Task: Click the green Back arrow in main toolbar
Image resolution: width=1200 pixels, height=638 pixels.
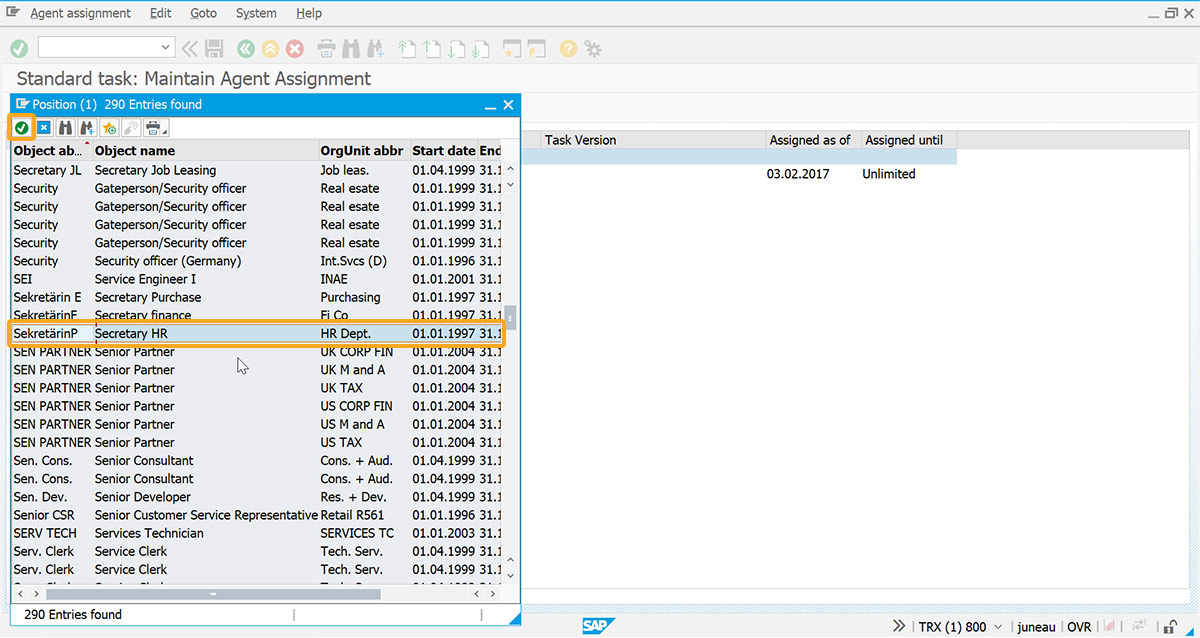Action: point(245,48)
